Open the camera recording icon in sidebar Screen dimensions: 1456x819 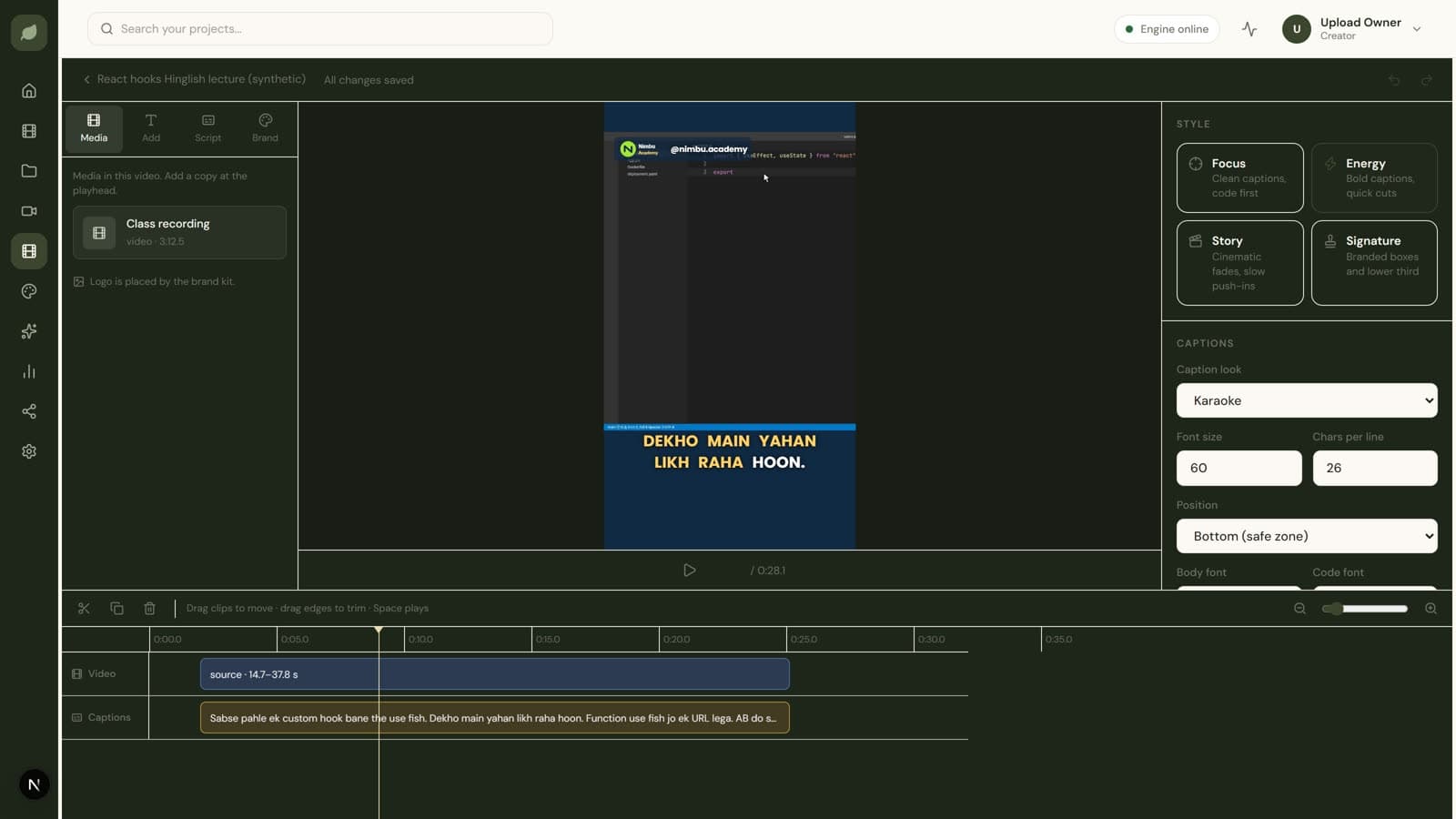pos(29,211)
